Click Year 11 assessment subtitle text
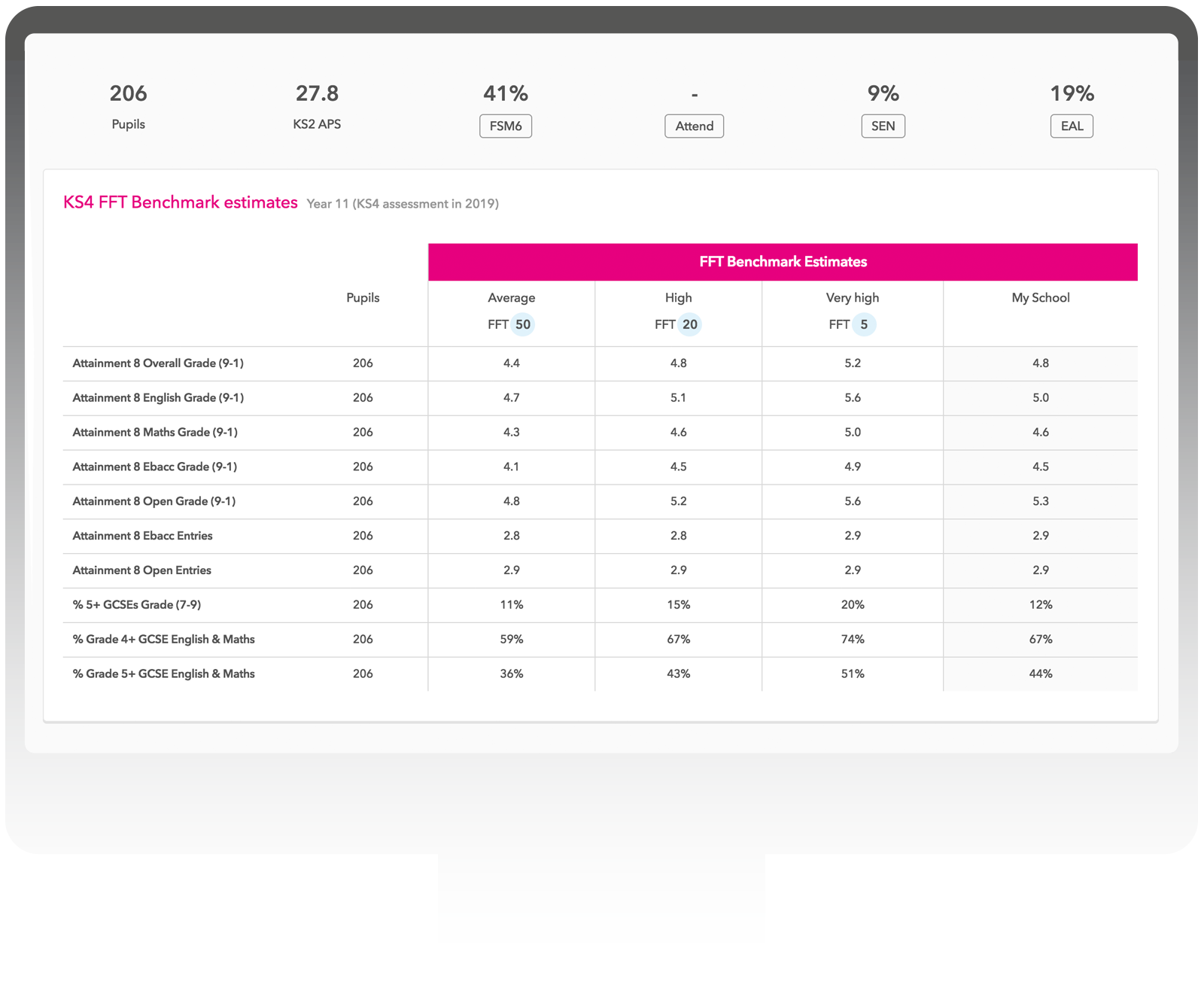Viewport: 1204px width, 991px height. pos(402,203)
